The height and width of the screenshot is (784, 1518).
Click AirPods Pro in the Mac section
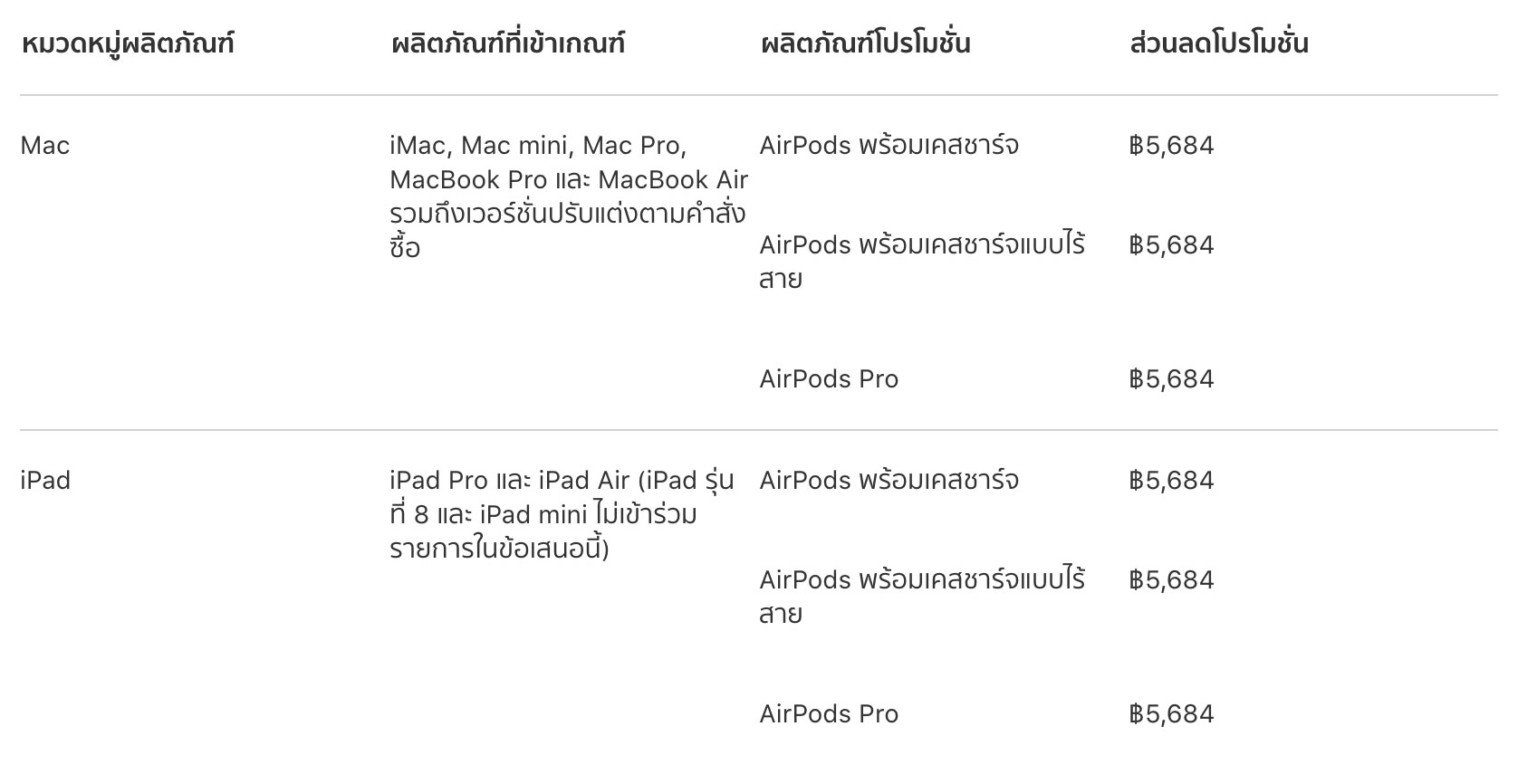[x=829, y=379]
